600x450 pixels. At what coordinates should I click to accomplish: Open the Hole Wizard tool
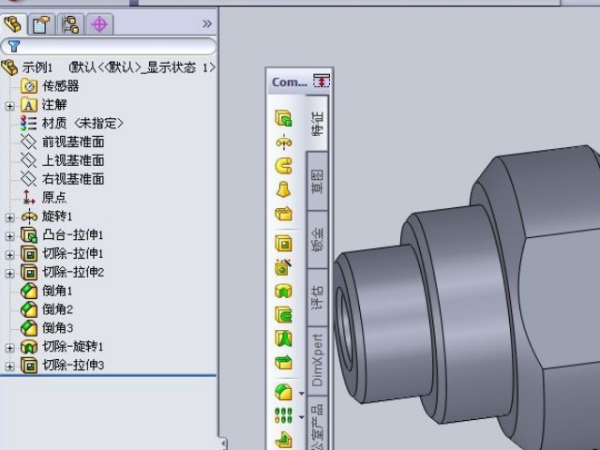click(x=284, y=267)
